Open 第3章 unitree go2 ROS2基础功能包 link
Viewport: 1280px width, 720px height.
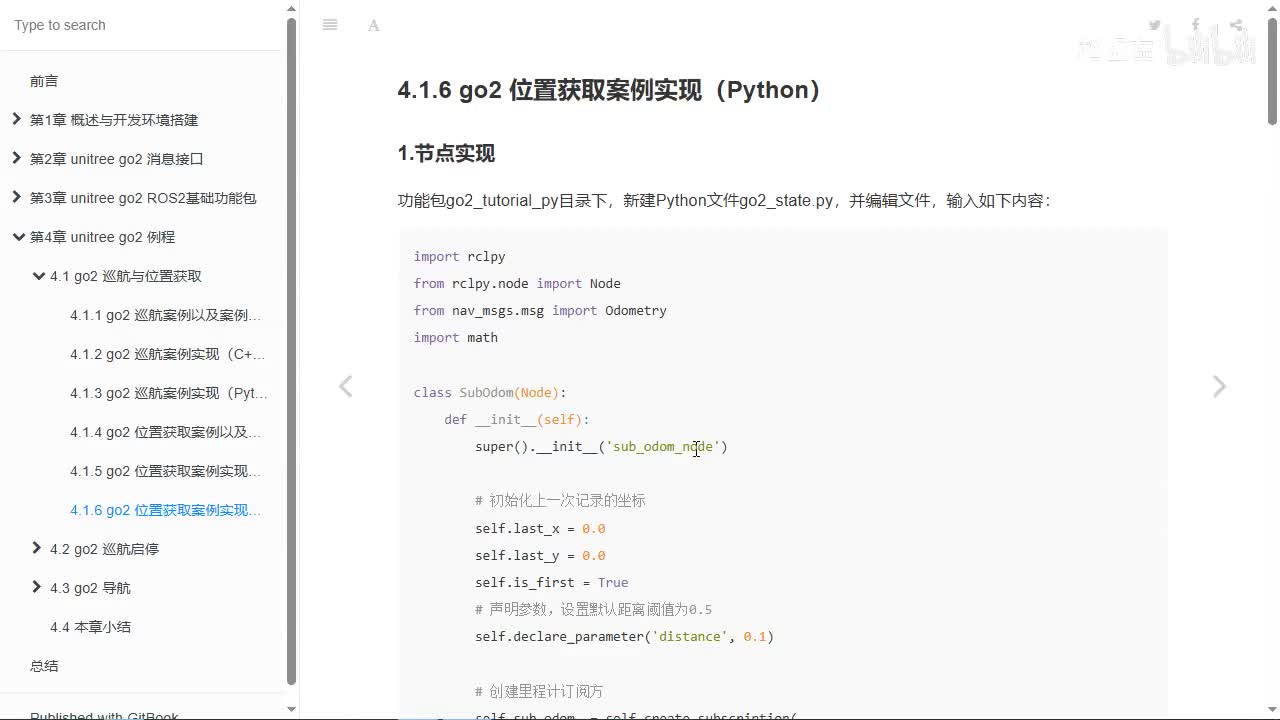pos(143,198)
